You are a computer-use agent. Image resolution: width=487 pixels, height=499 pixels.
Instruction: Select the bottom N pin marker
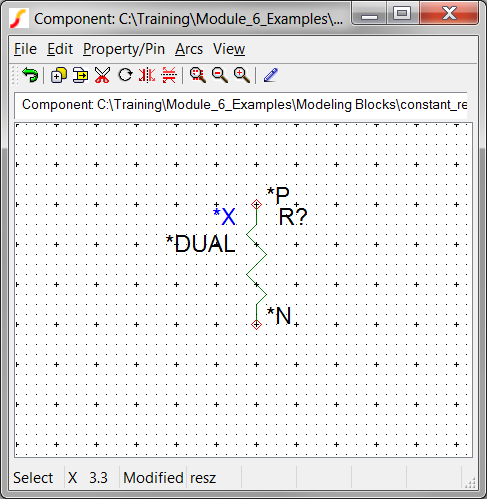click(256, 324)
